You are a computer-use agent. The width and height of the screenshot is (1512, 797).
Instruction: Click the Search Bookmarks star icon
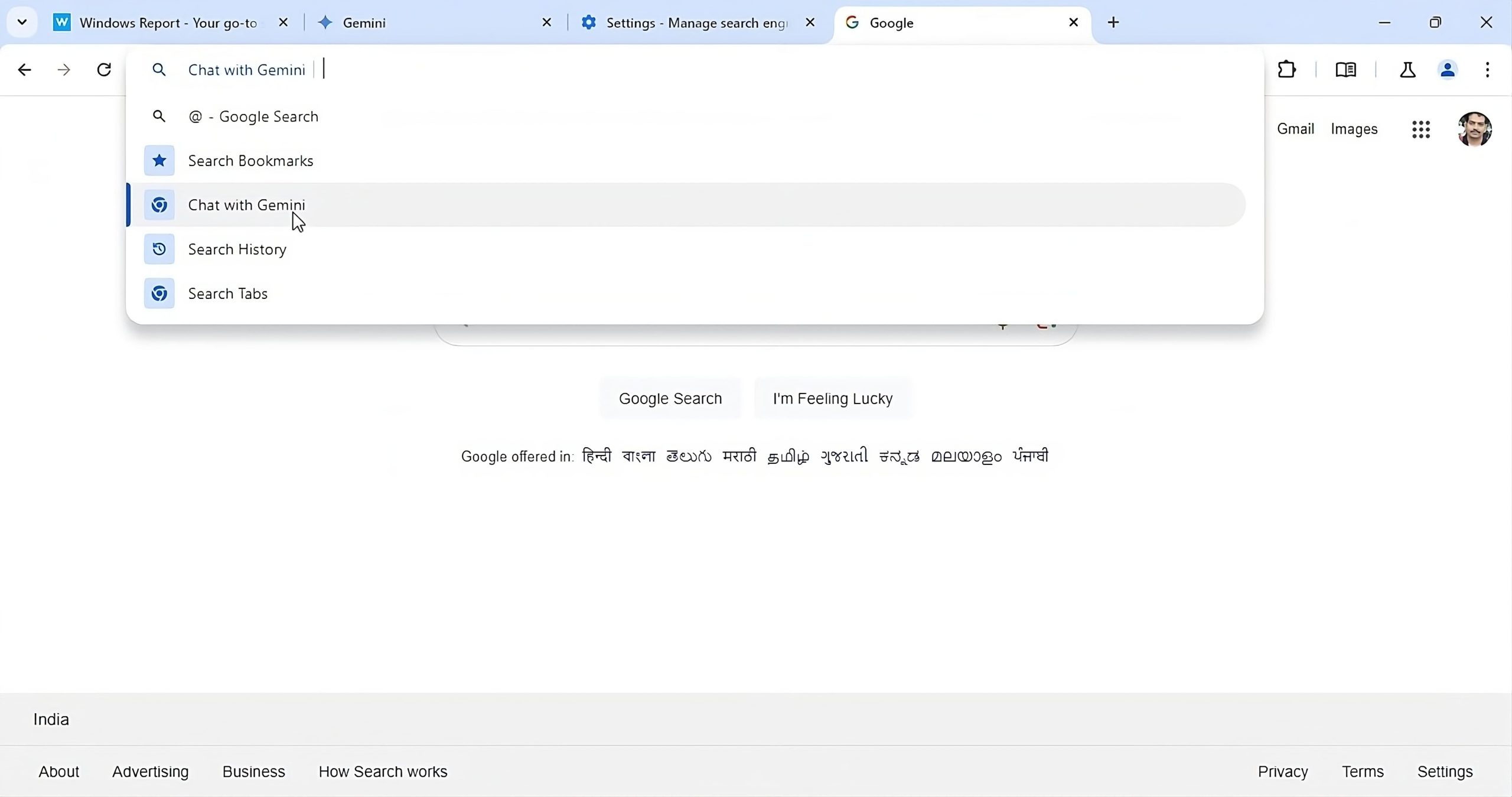click(159, 161)
